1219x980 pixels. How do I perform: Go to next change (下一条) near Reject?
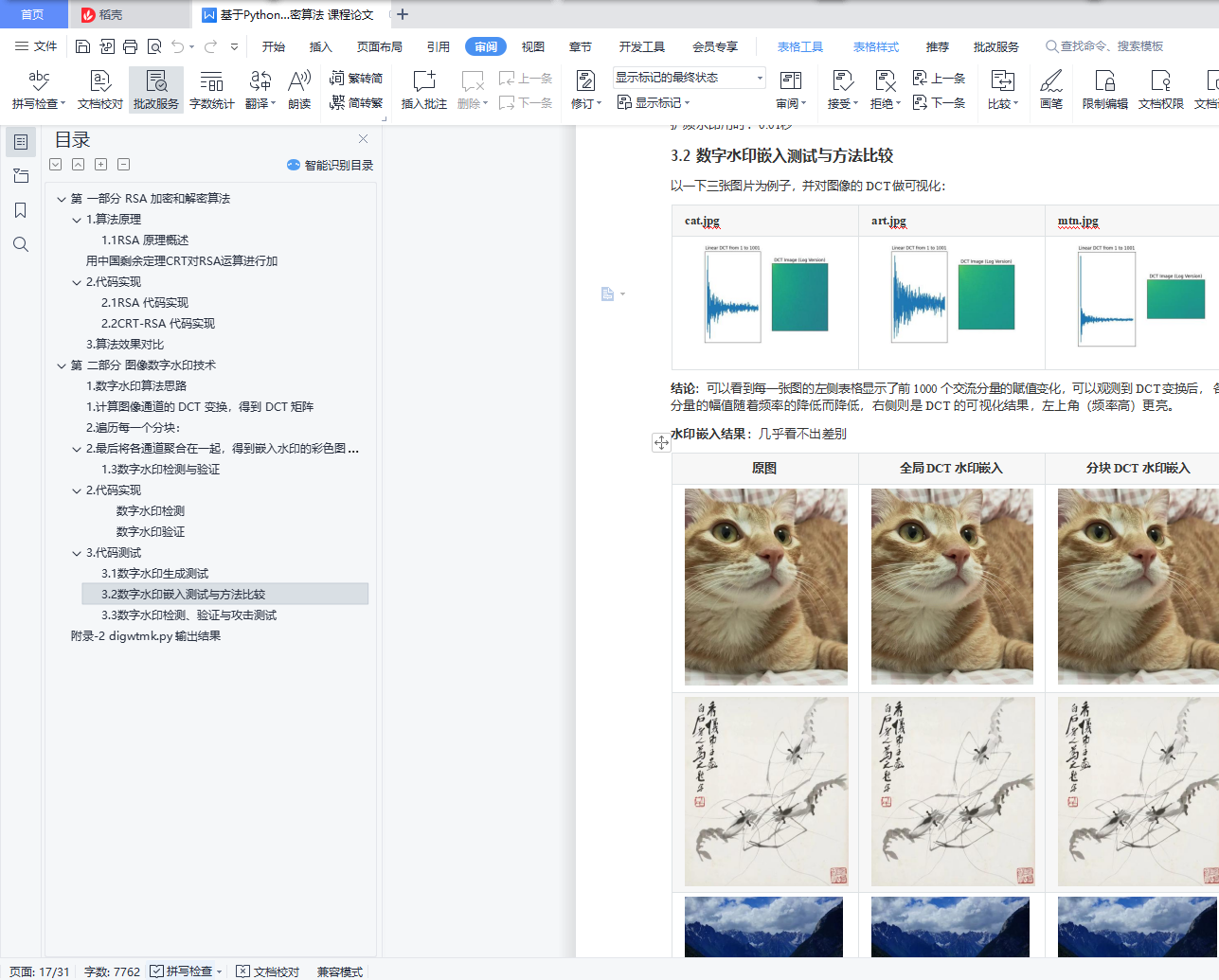939,102
